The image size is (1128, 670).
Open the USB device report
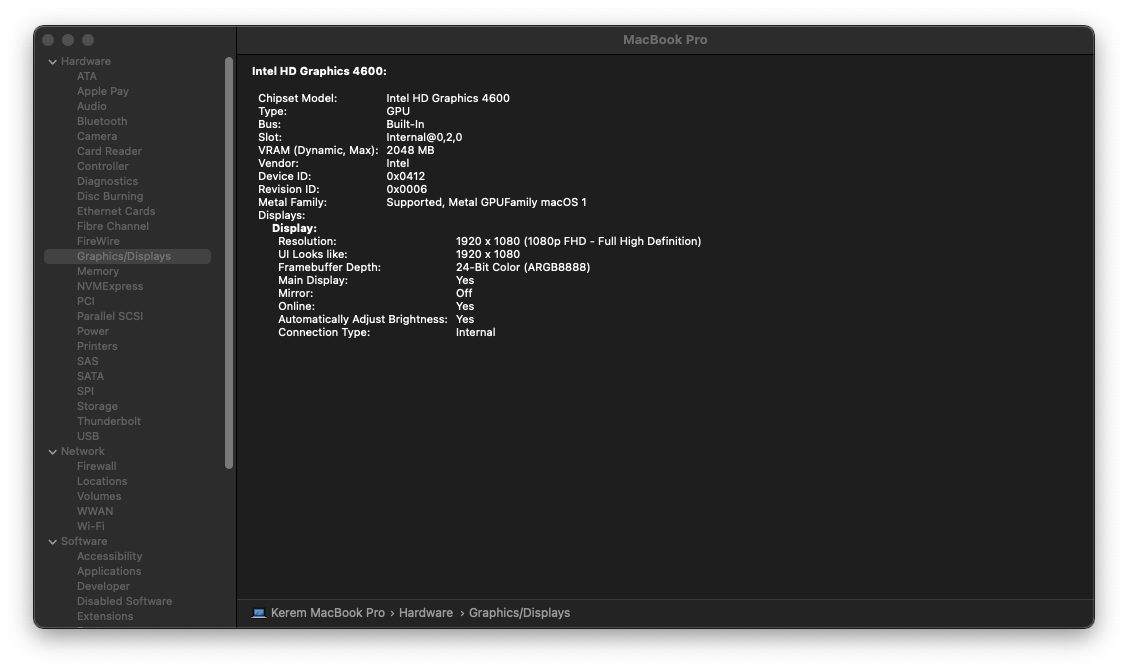(x=87, y=436)
